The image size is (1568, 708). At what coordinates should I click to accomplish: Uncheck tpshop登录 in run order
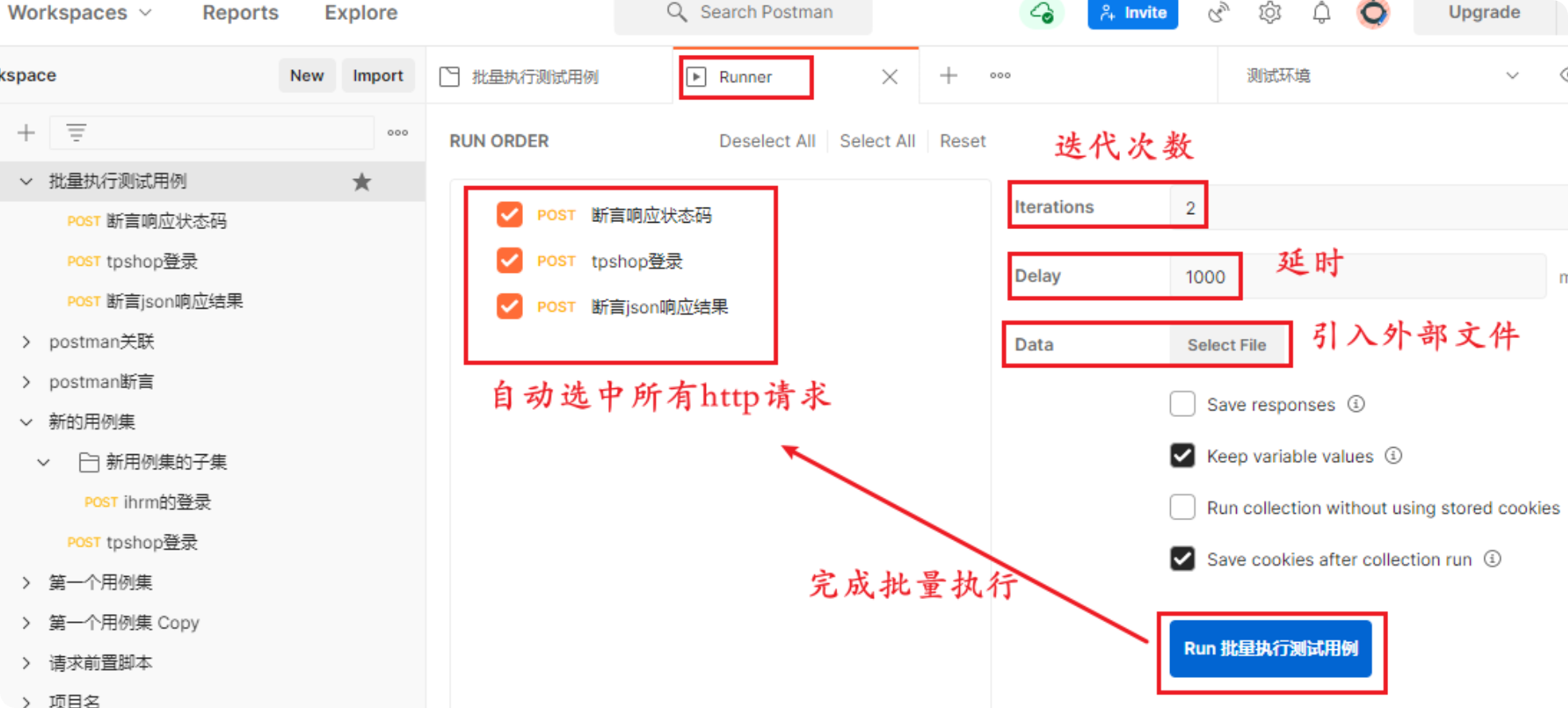[x=509, y=261]
